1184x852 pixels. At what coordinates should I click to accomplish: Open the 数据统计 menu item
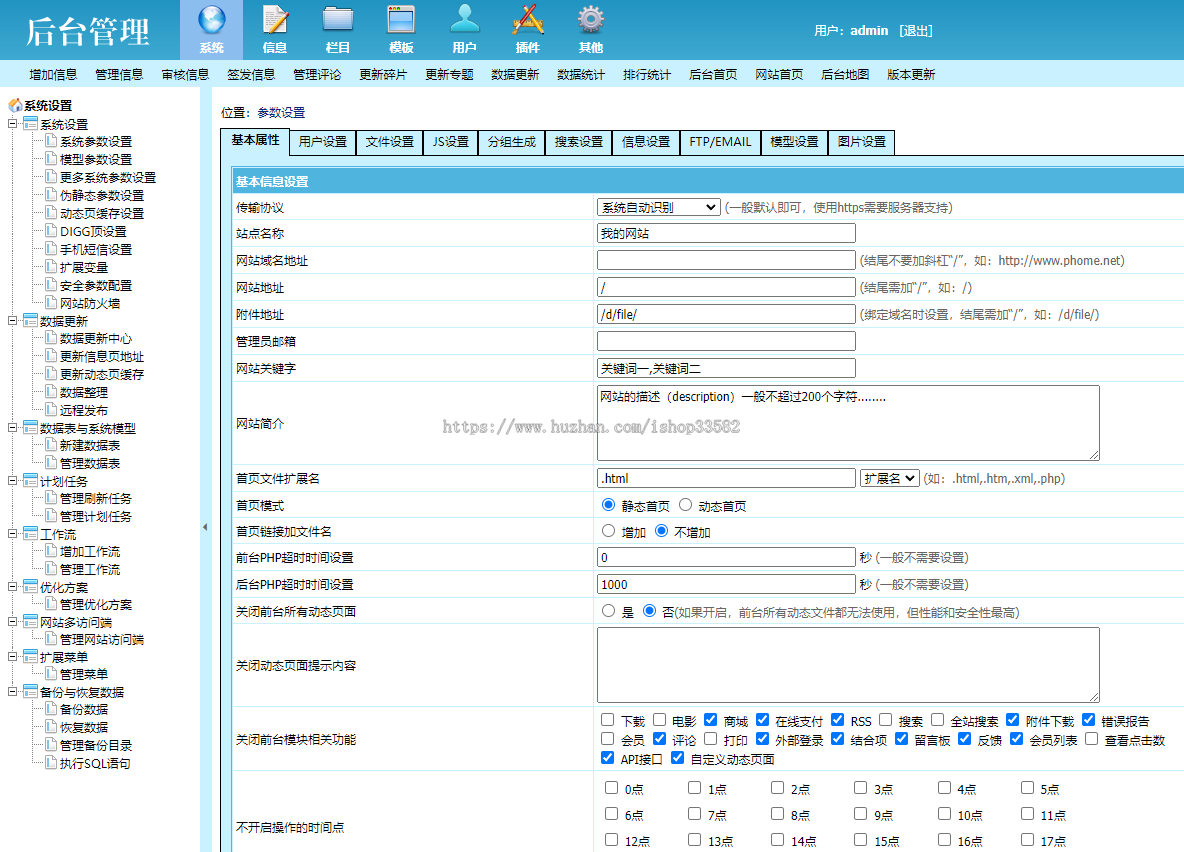pyautogui.click(x=581, y=74)
